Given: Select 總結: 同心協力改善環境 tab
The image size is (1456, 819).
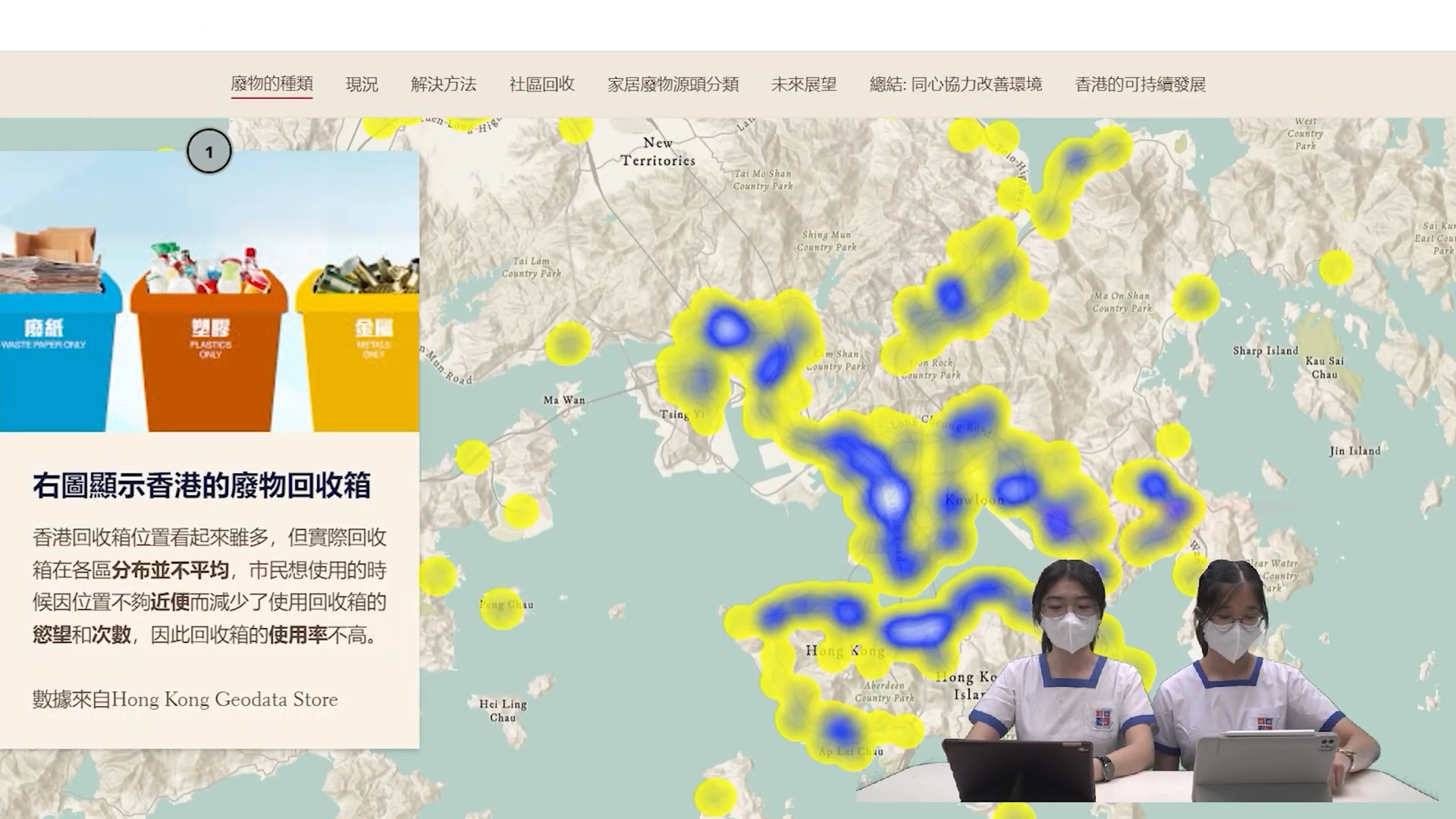Looking at the screenshot, I should pyautogui.click(x=955, y=84).
